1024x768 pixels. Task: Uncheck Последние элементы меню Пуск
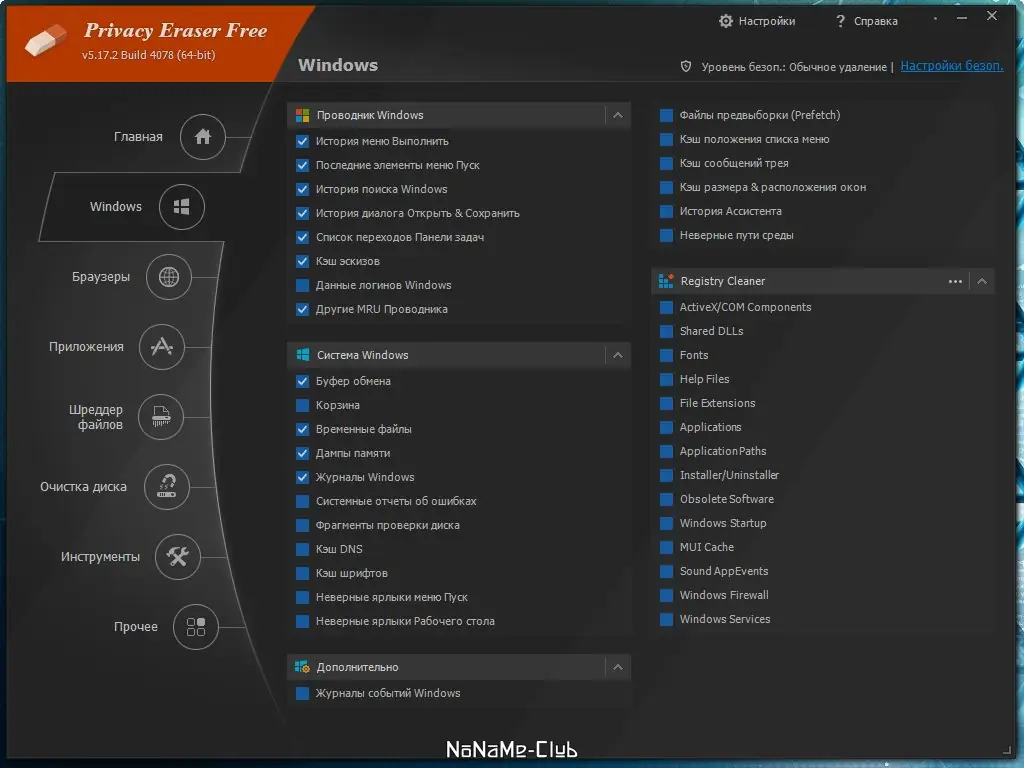click(x=302, y=165)
